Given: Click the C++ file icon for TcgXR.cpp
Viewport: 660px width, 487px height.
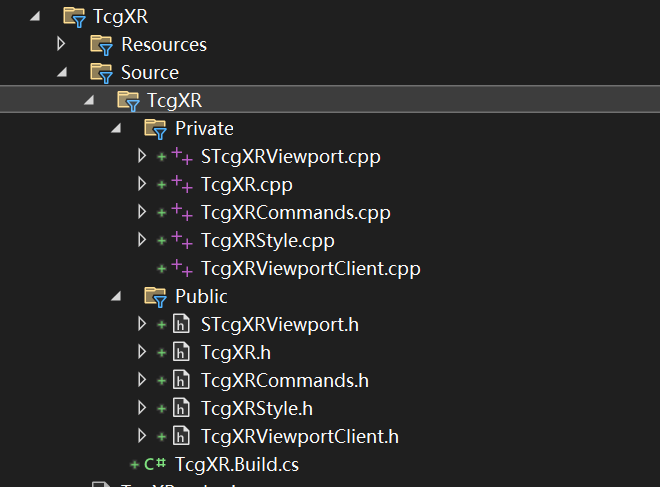Looking at the screenshot, I should pyautogui.click(x=182, y=184).
